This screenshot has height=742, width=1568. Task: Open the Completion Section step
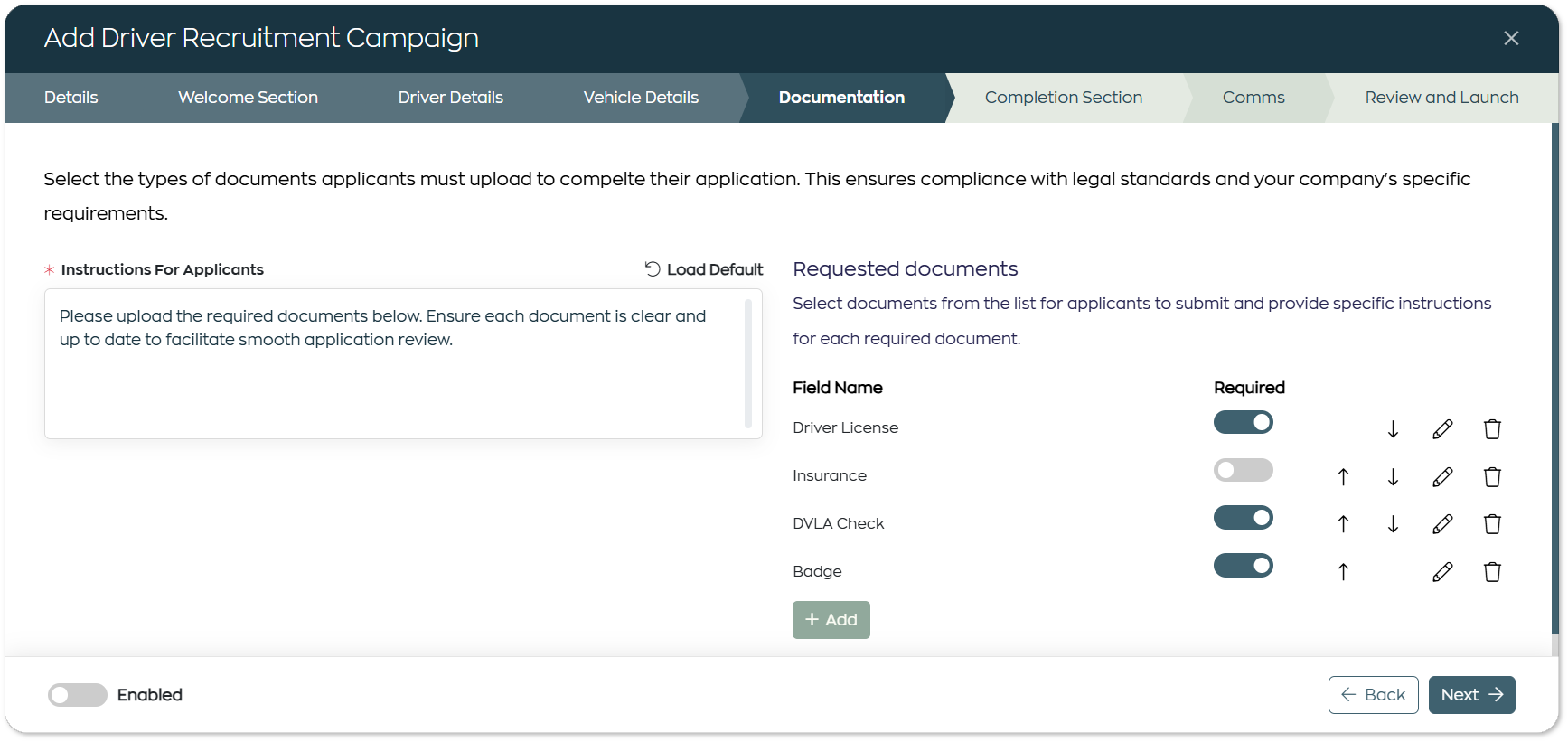point(1063,98)
